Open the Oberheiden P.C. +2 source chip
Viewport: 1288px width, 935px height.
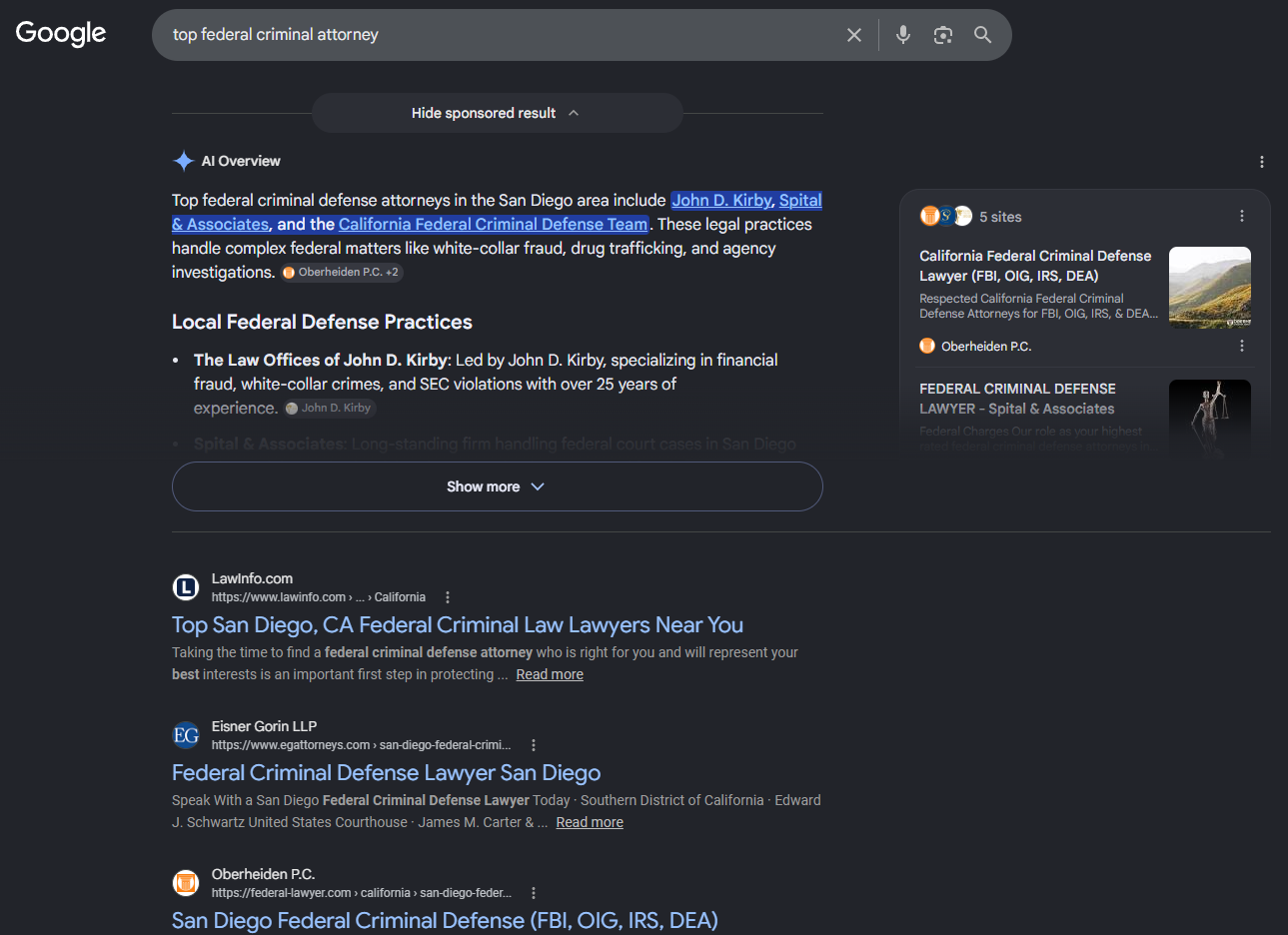pos(341,272)
